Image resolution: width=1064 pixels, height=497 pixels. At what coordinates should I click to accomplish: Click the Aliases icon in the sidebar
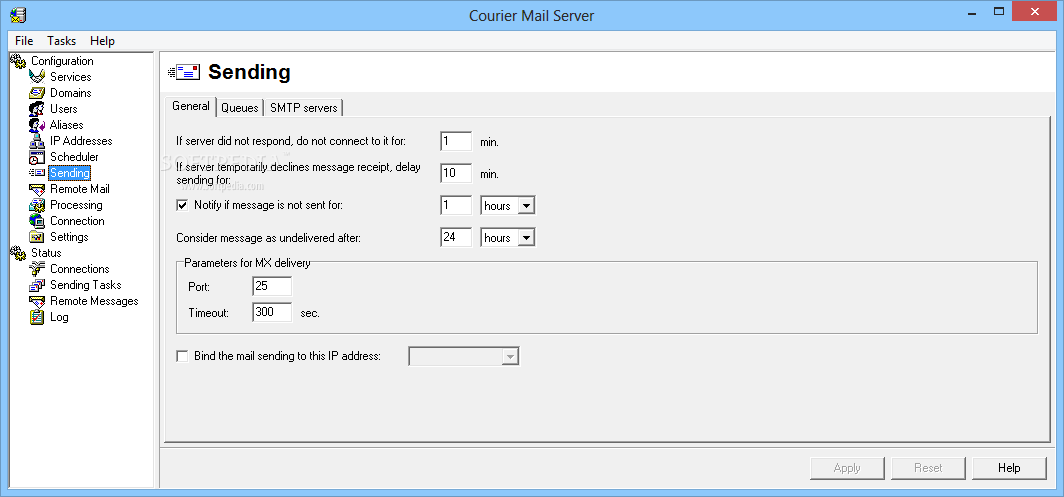pyautogui.click(x=37, y=125)
